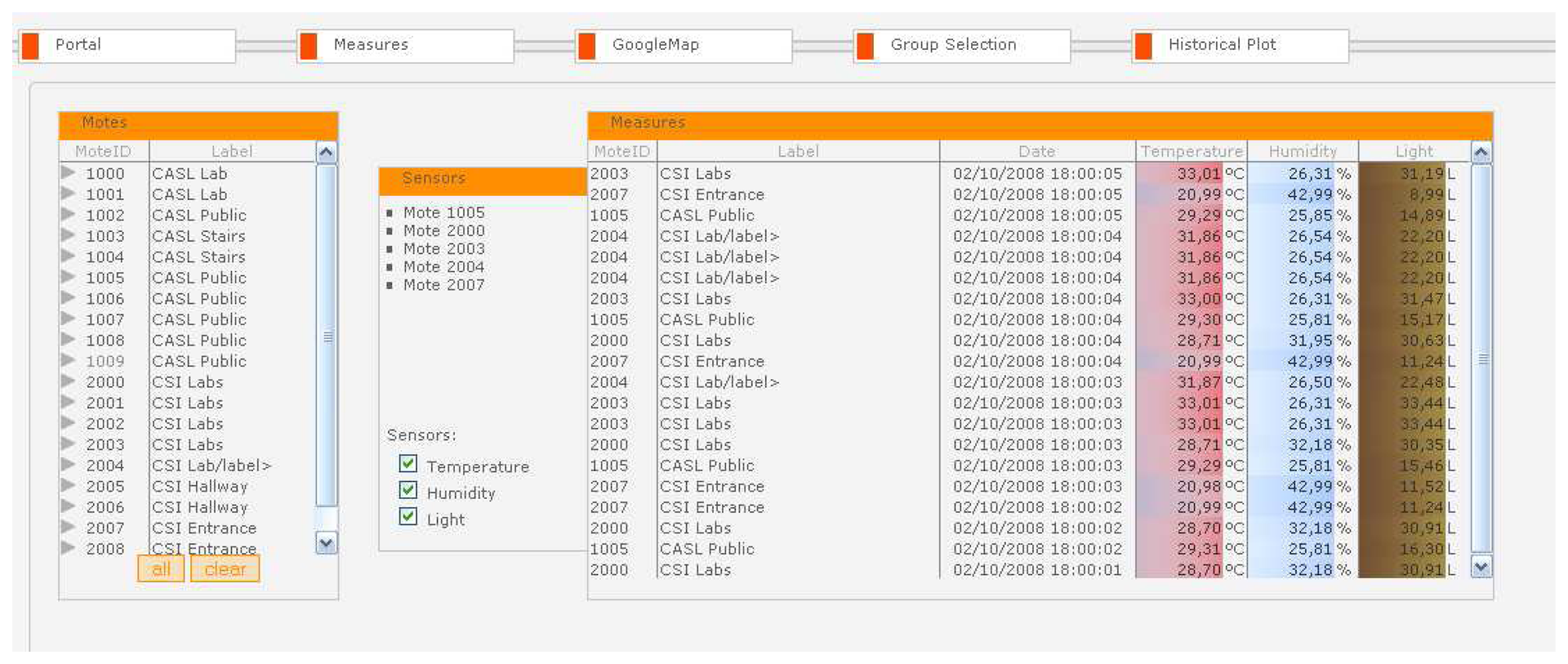Expand mote 1003 CASL Stairs arrow

coord(69,235)
